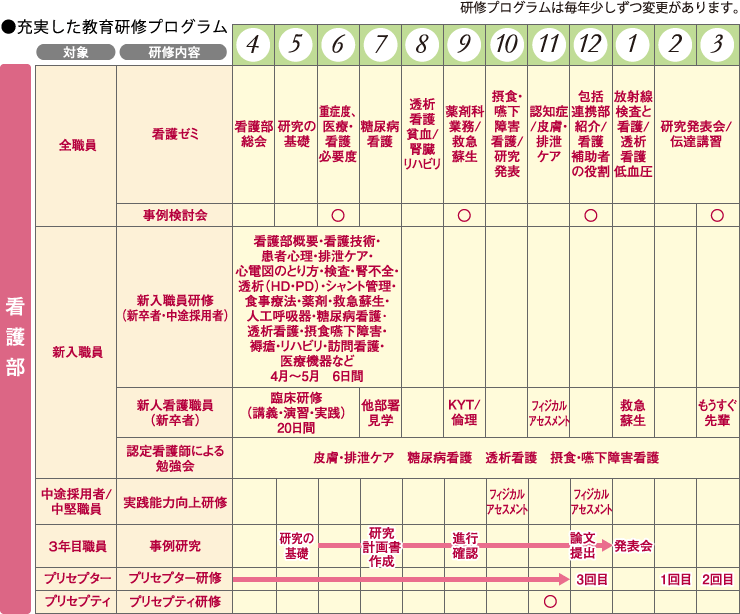Click the month 12 circle icon
This screenshot has width=740, height=614.
590,45
